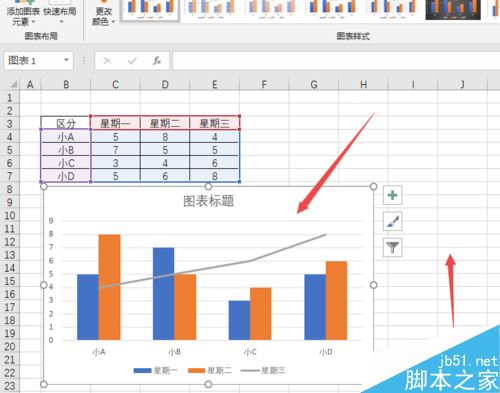Click the 星期一 legend entry
The height and width of the screenshot is (393, 500).
(156, 370)
